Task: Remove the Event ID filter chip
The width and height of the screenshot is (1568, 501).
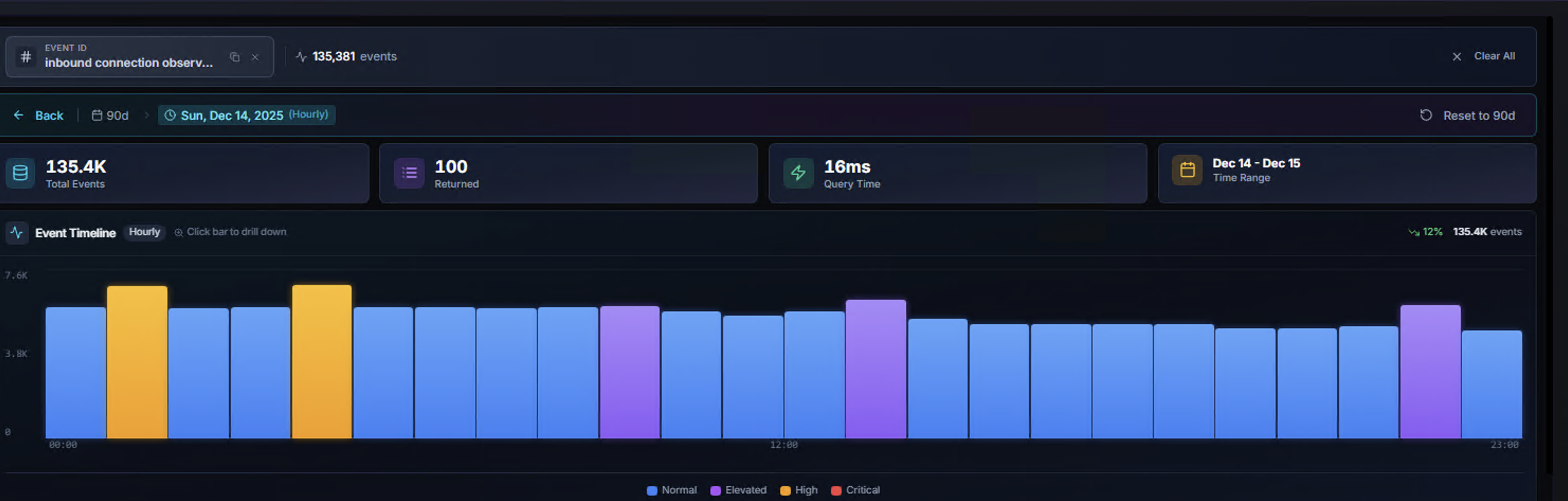Action: tap(255, 57)
